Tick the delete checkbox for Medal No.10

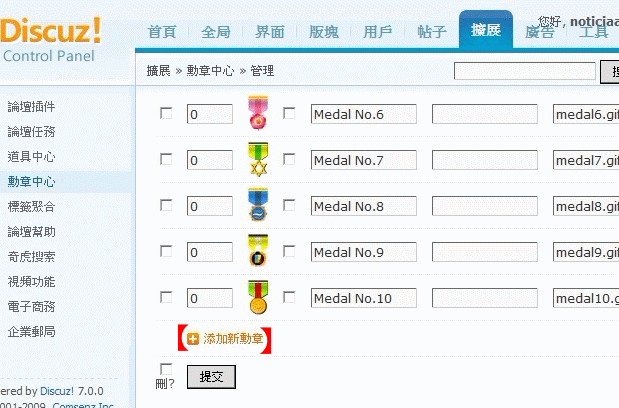pyautogui.click(x=166, y=297)
